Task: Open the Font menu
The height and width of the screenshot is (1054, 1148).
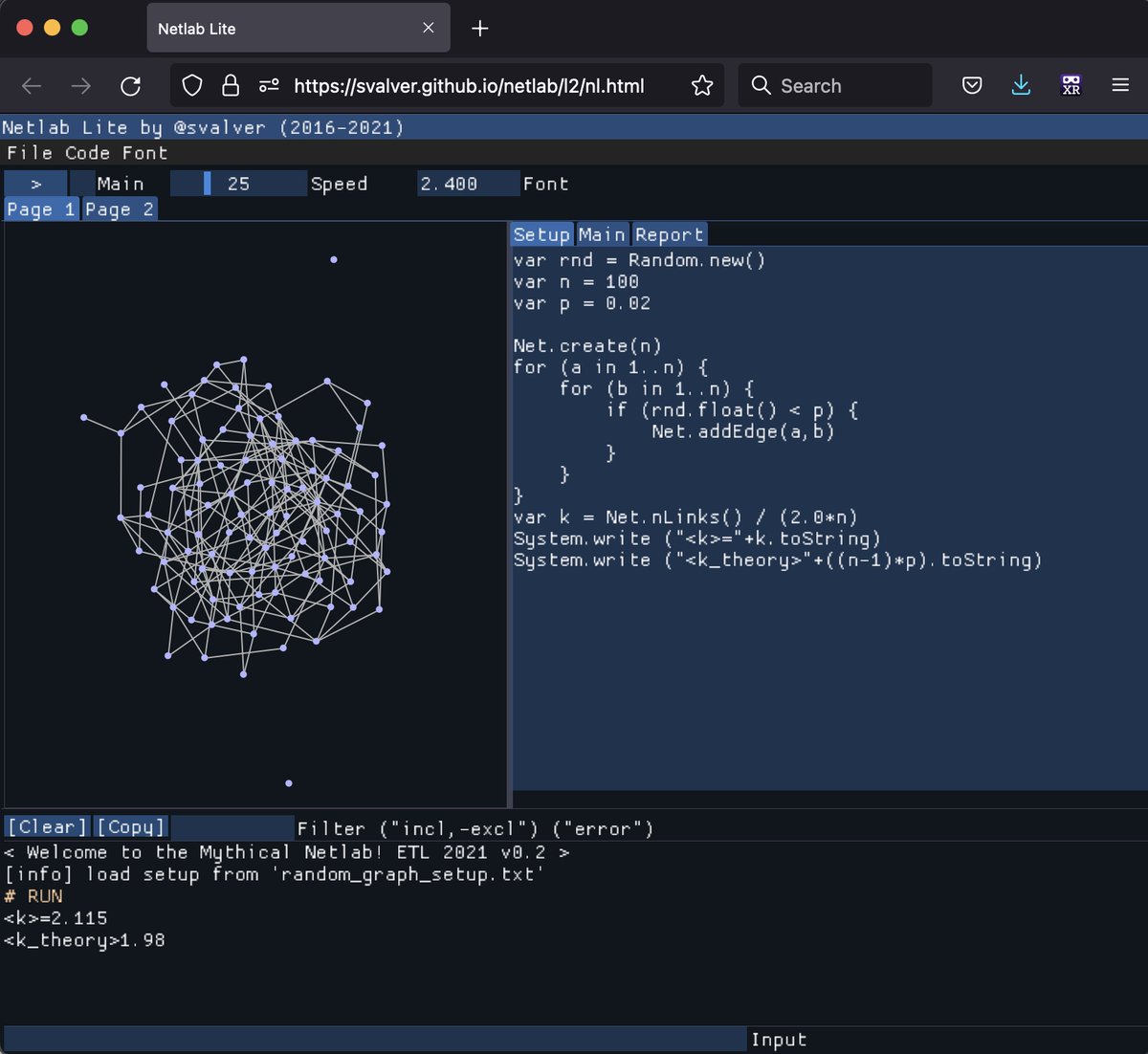Action: click(x=144, y=153)
